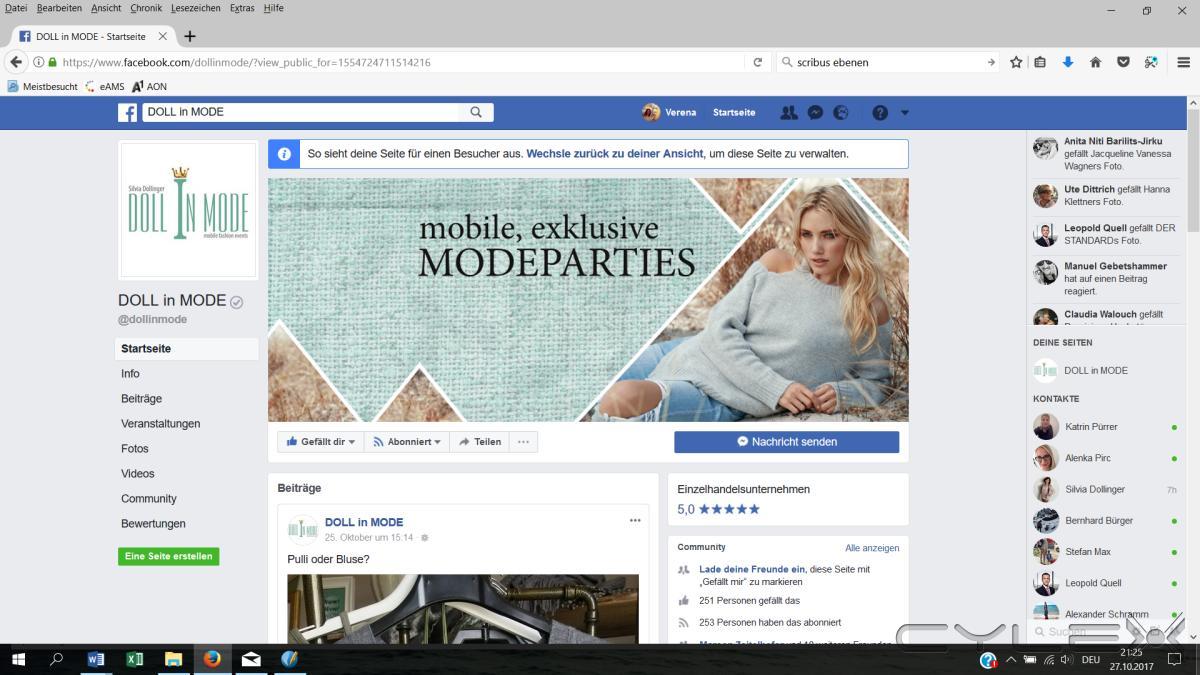Screen dimensions: 1200x675
Task: Open the Bearbeiten menu
Action: pos(60,8)
